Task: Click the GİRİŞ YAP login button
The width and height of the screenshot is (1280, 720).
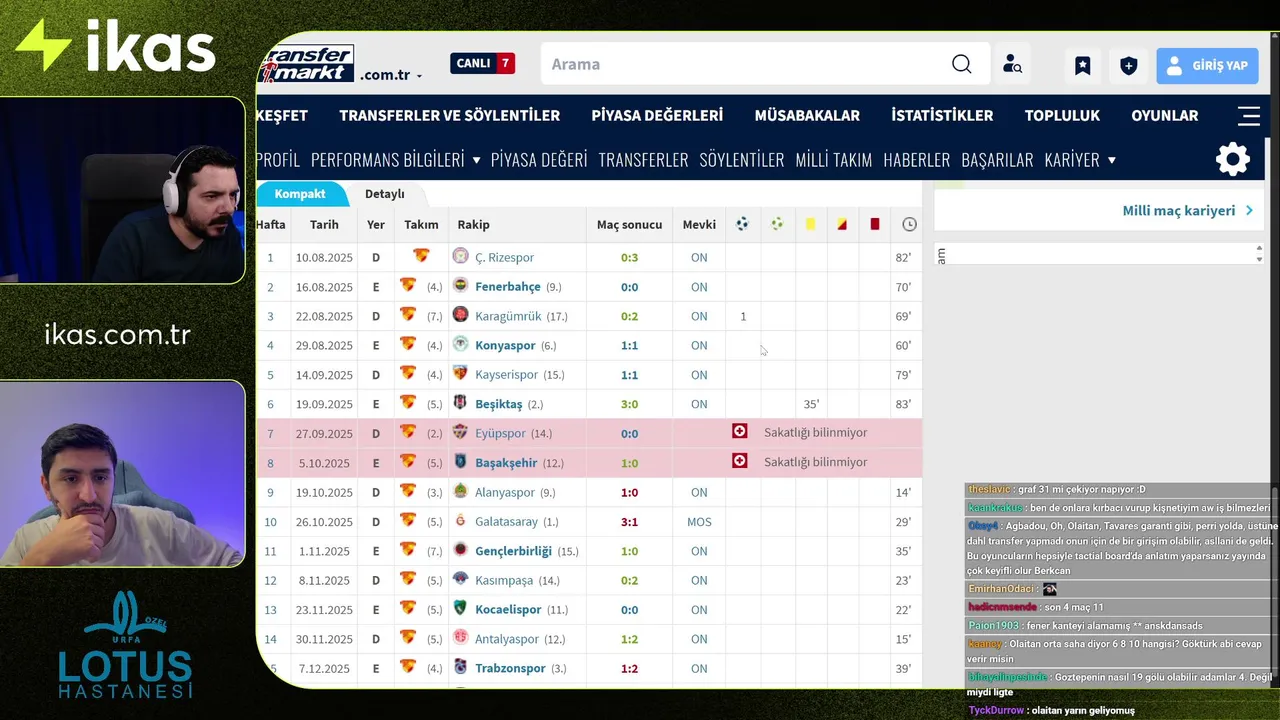Action: 1207,66
